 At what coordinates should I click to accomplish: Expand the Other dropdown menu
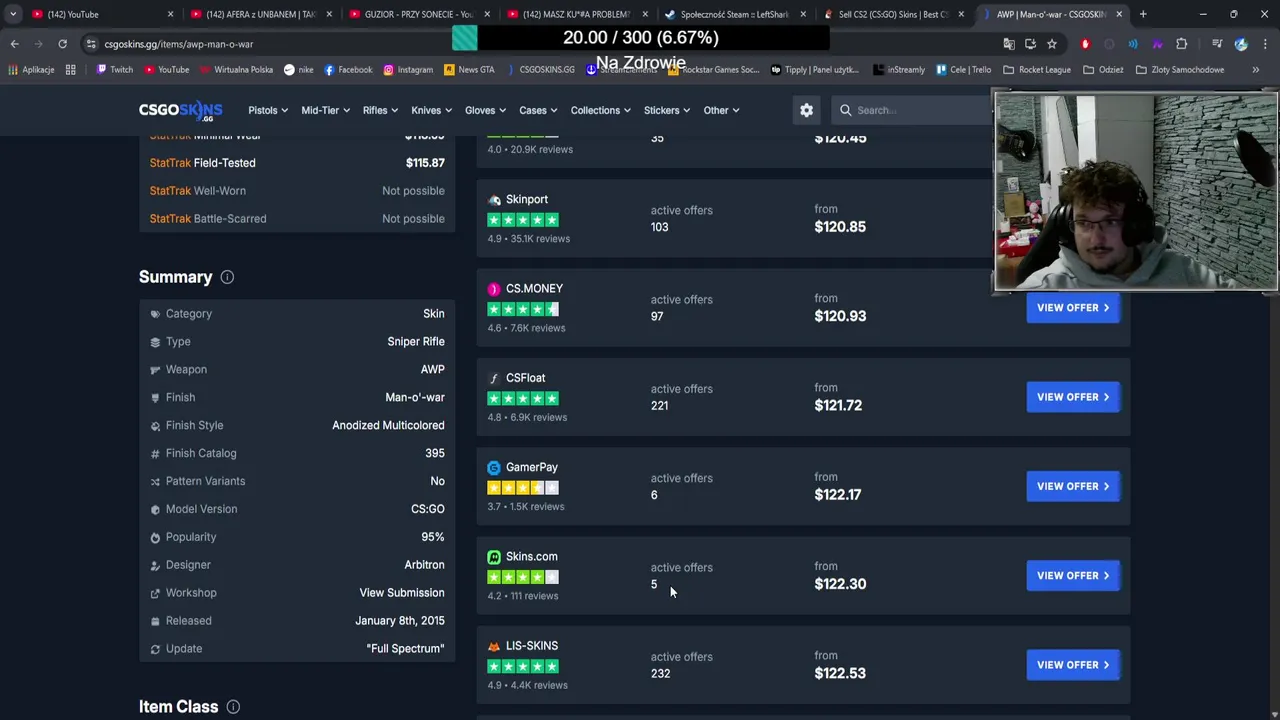tap(721, 110)
